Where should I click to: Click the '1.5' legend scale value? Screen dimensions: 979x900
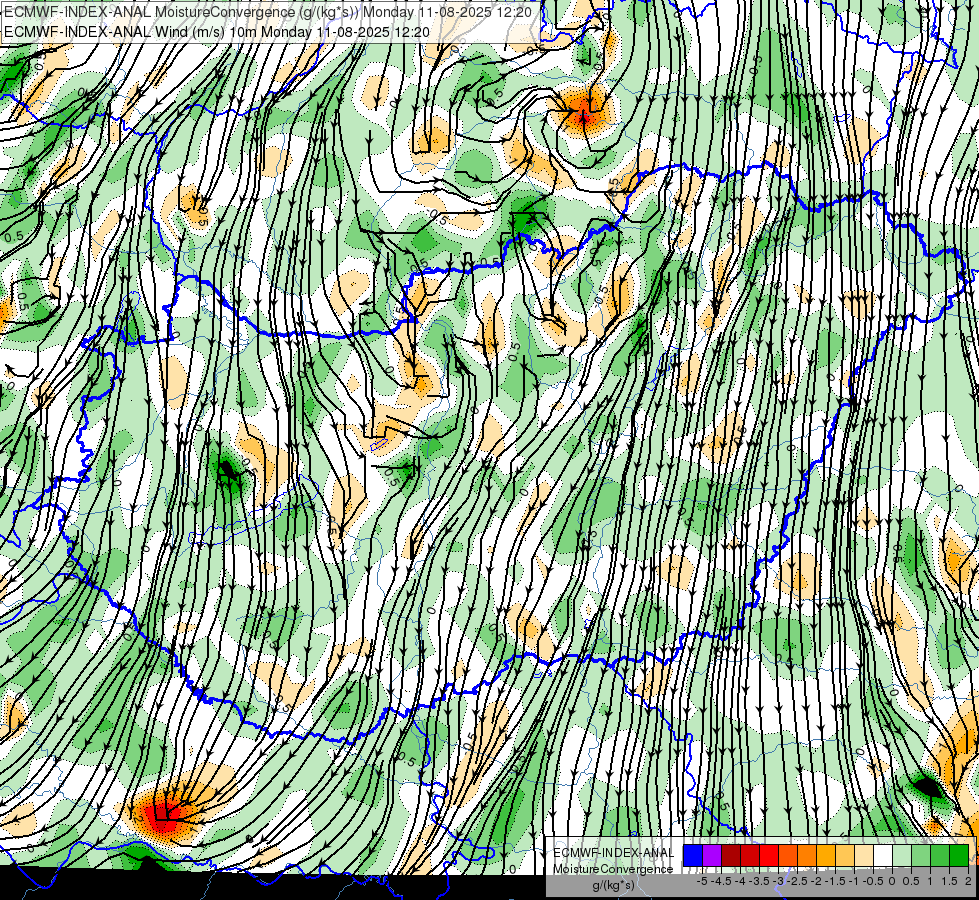[x=949, y=881]
